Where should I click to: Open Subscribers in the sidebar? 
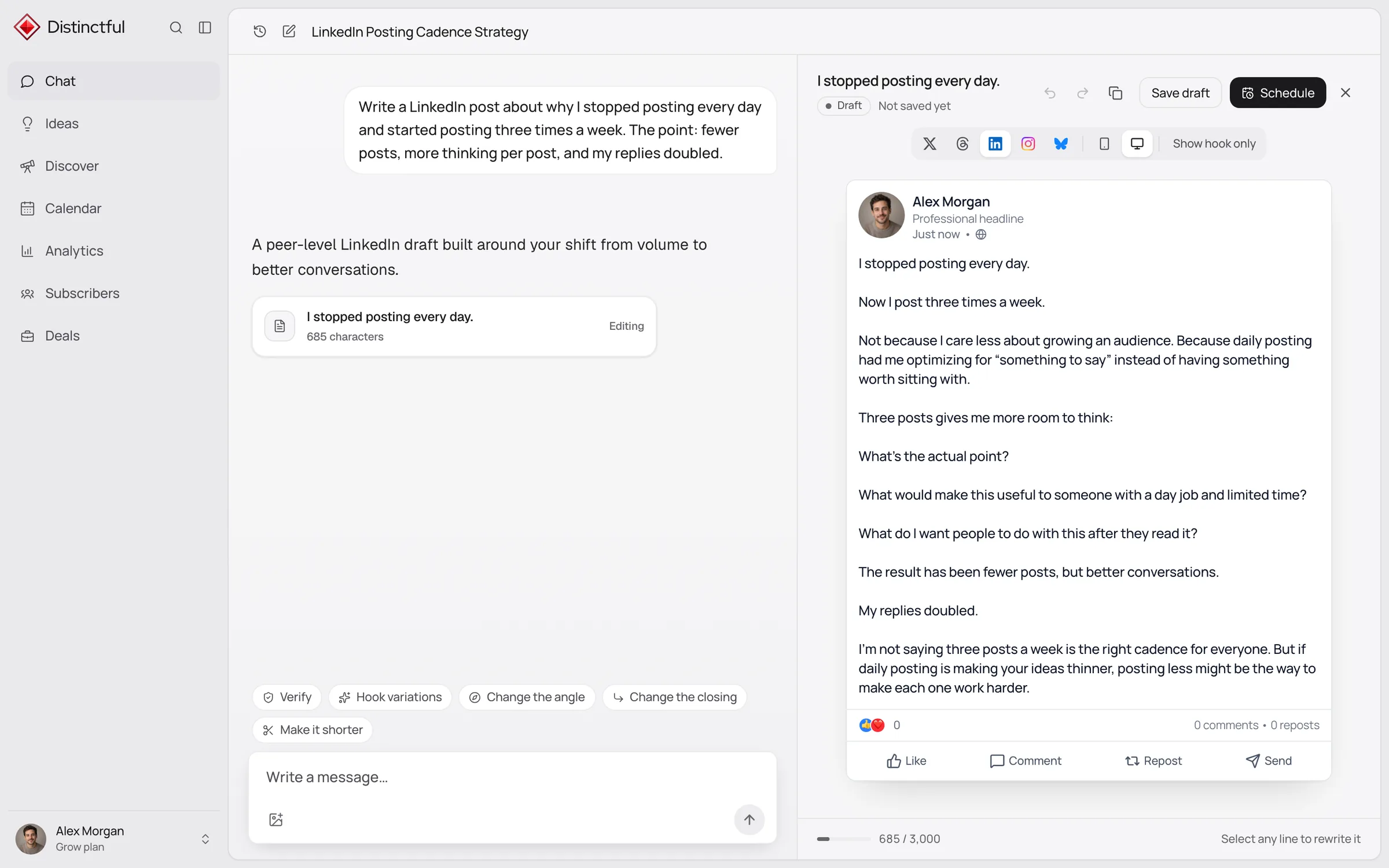[114, 293]
